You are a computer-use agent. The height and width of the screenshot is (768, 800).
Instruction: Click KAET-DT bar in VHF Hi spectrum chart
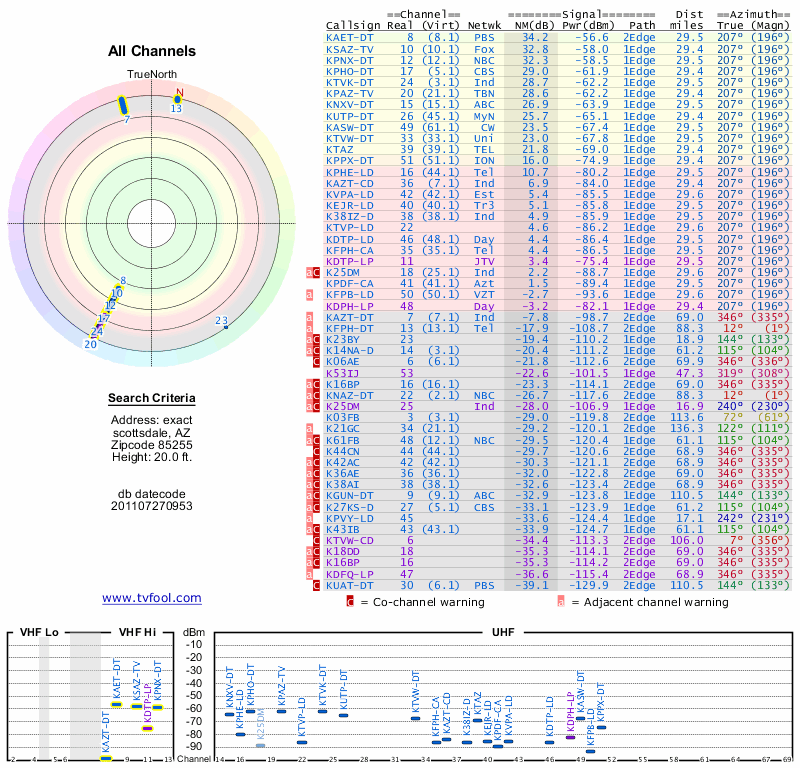click(117, 705)
